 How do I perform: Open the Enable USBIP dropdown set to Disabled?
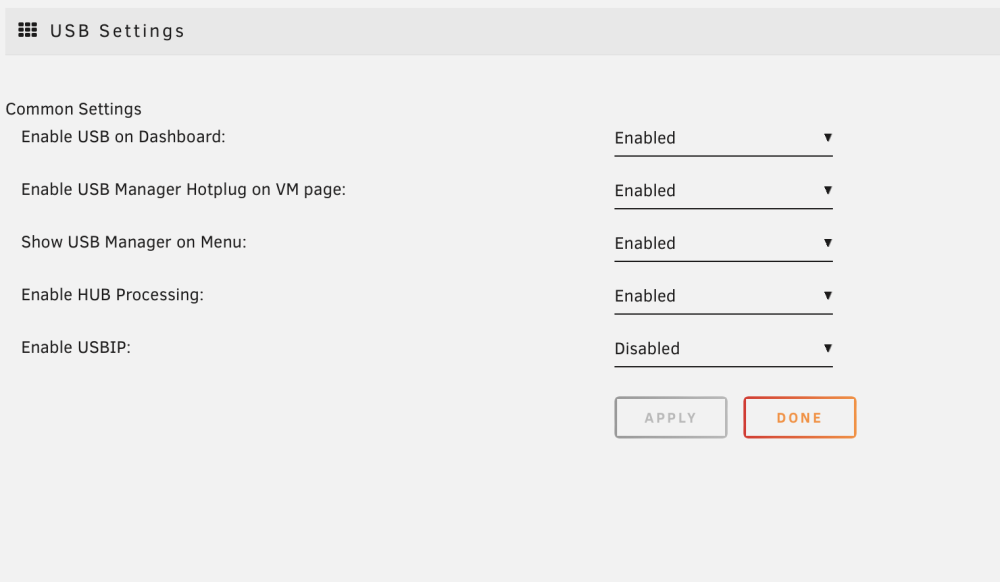click(723, 349)
